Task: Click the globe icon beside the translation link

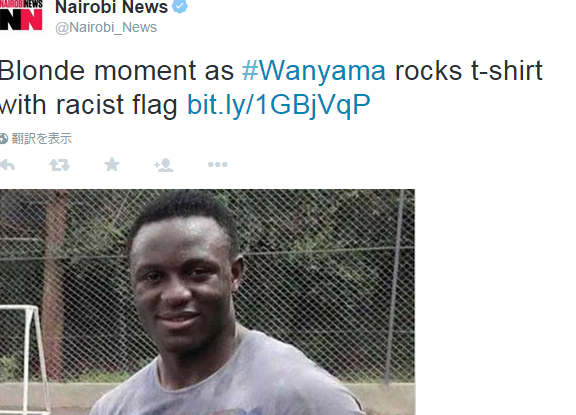Action: coord(3,139)
